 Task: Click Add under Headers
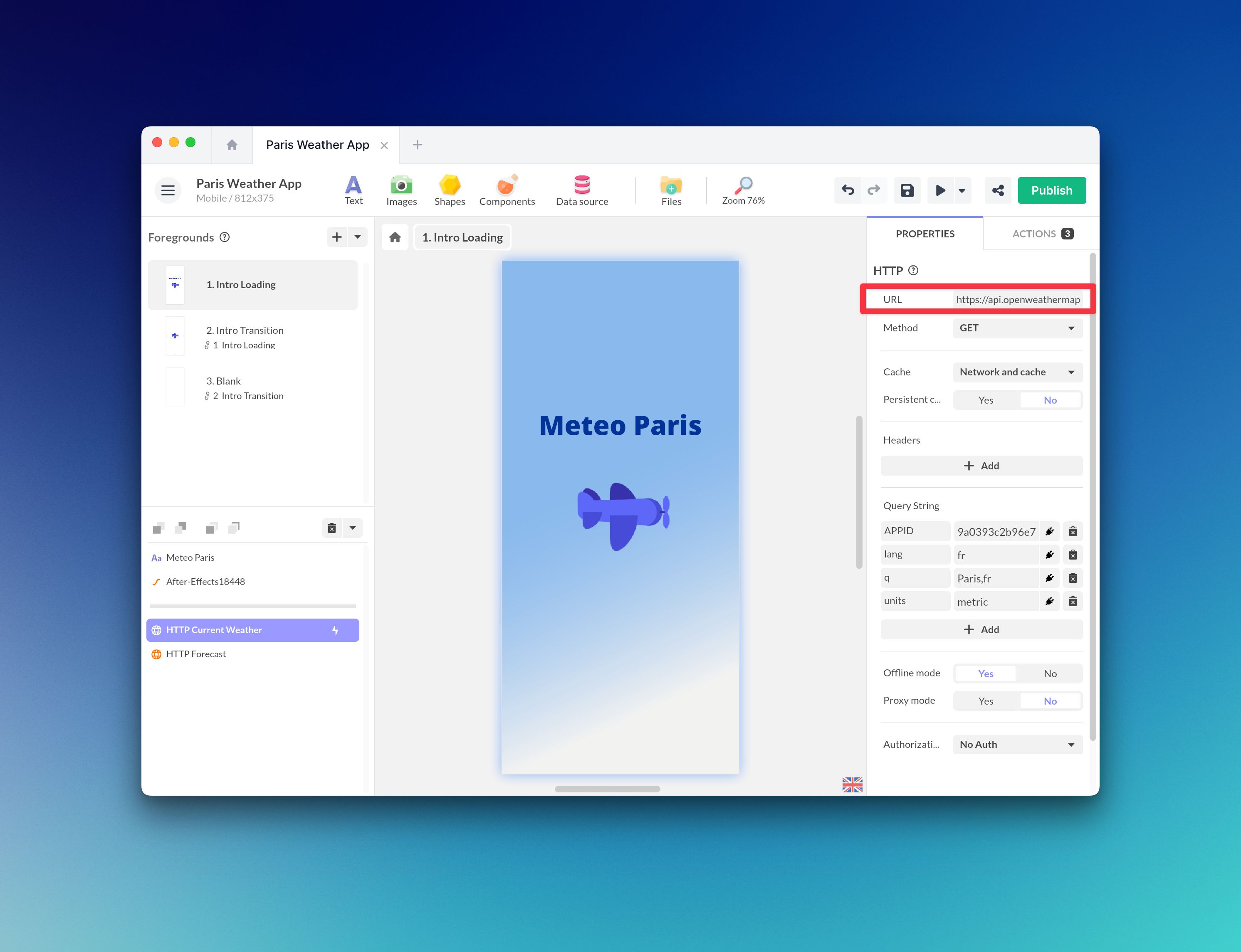(x=981, y=466)
